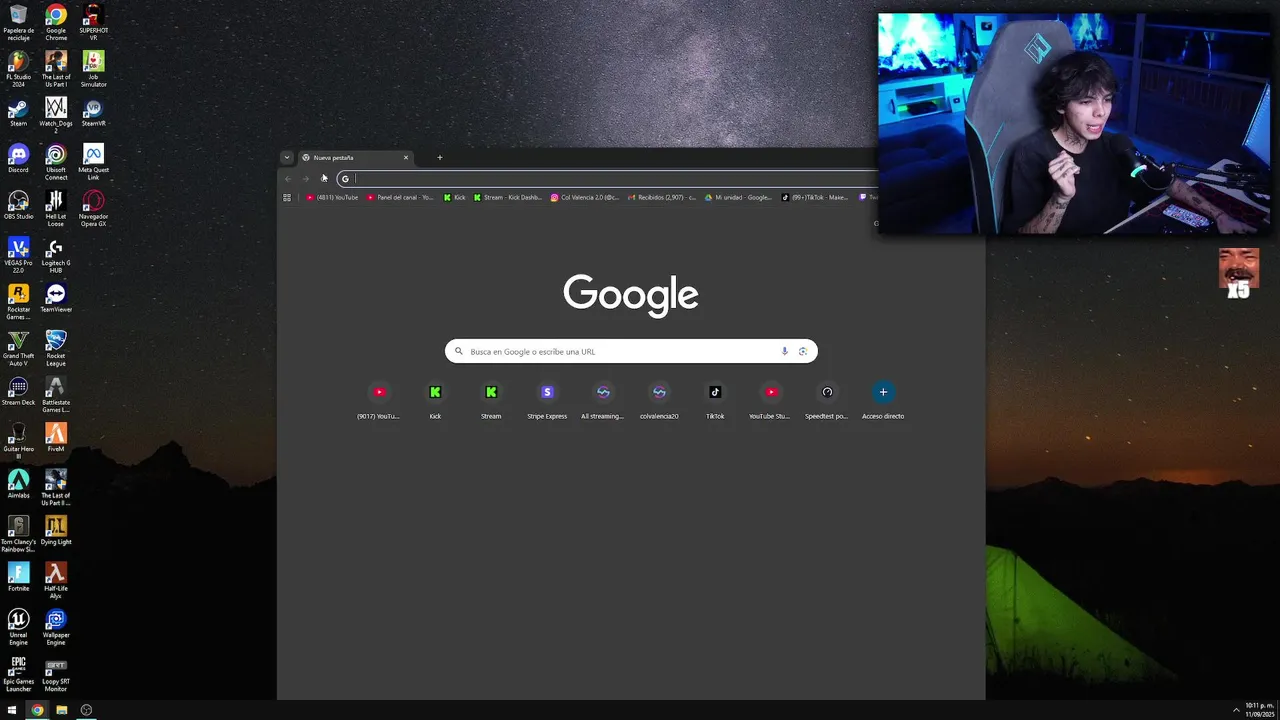Viewport: 1280px width, 720px height.
Task: Open the Watch_Dogs 2 shortcut
Action: click(56, 115)
